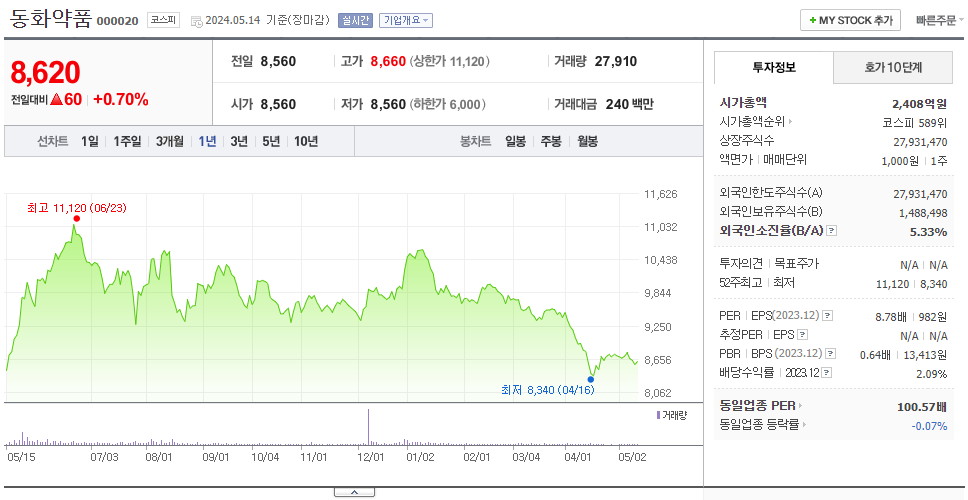Open help icon next to PER EPS(2023.12)
Screen dimensions: 968x500
point(828,316)
